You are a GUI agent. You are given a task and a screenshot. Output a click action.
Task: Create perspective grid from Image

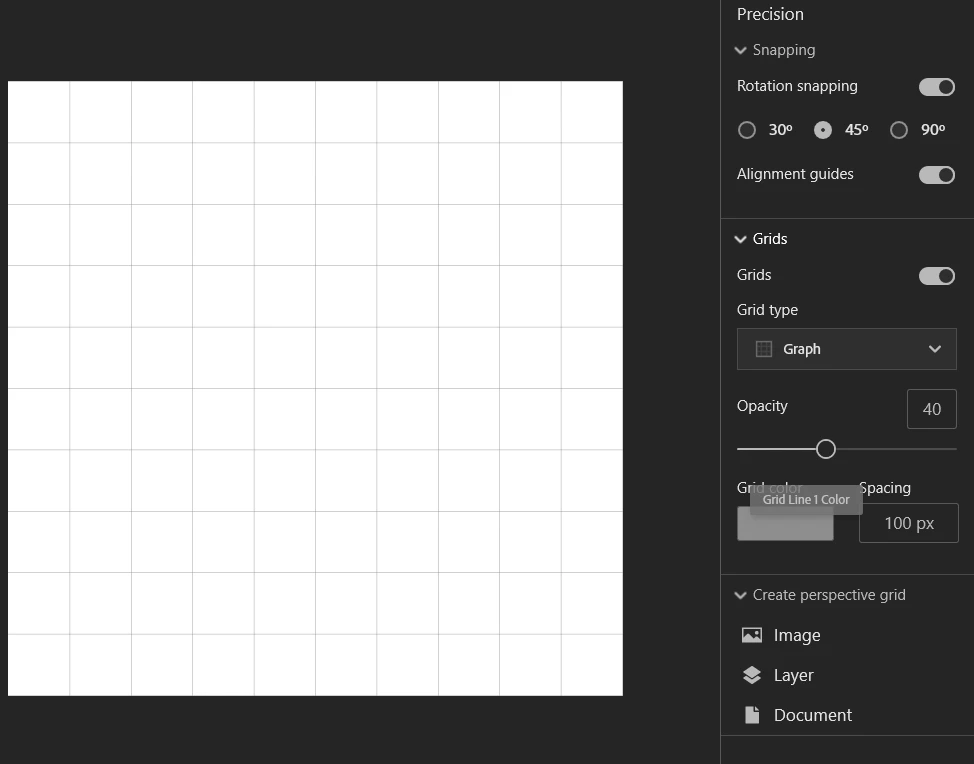(797, 635)
